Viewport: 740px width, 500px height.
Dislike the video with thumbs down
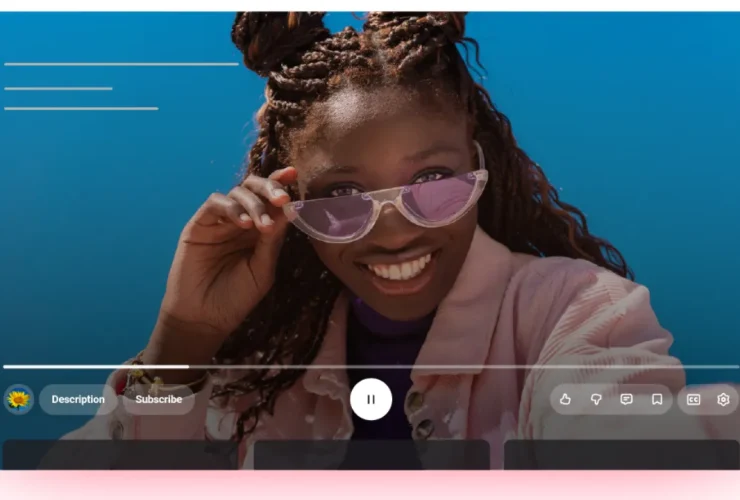[x=596, y=399]
